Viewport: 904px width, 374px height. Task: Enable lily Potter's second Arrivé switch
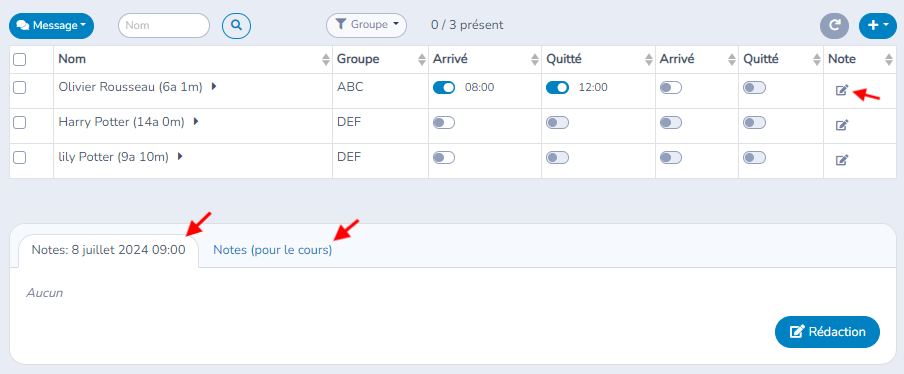click(671, 158)
